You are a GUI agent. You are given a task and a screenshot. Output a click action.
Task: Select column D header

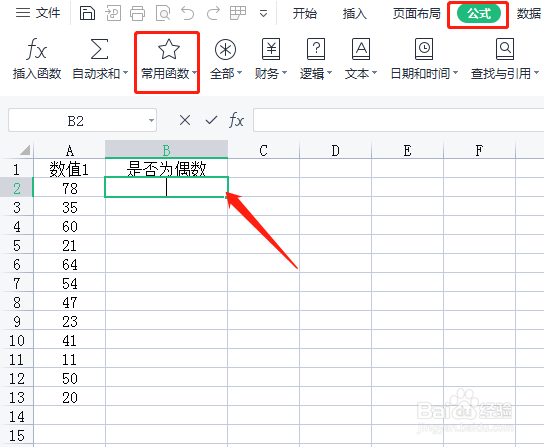point(335,150)
